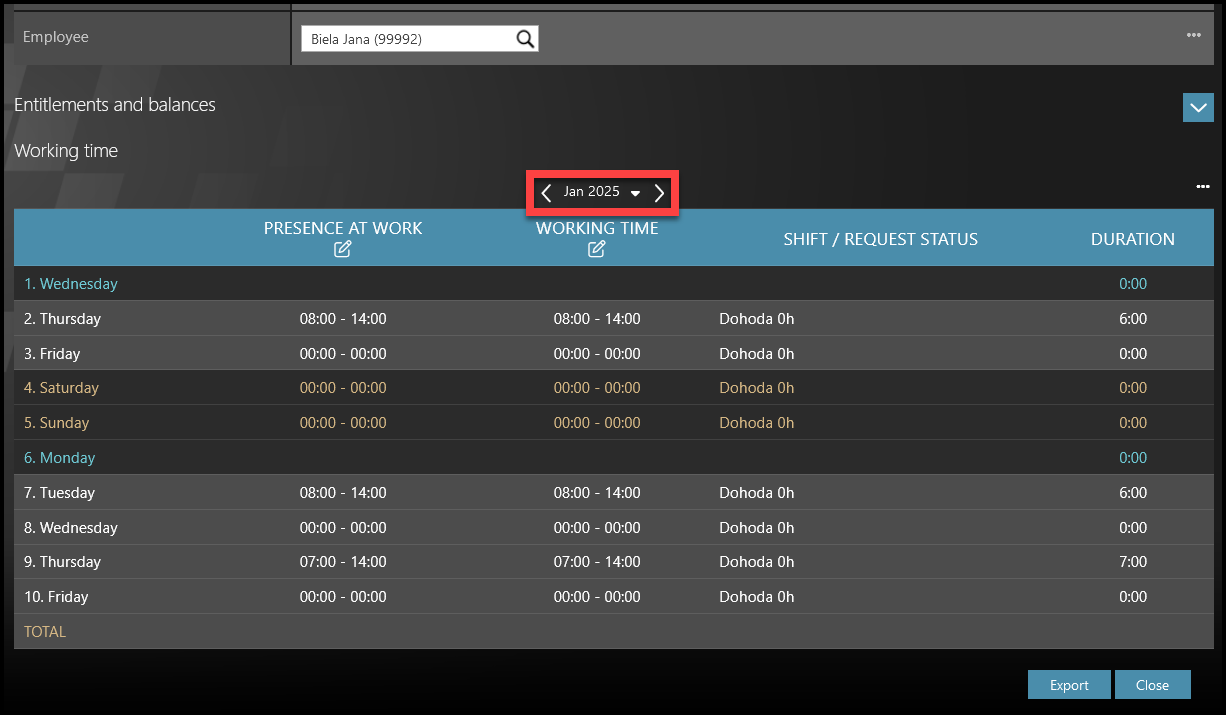Click Dohoda 0h status for 10. Friday
Image resolution: width=1226 pixels, height=715 pixels.
[x=756, y=597]
